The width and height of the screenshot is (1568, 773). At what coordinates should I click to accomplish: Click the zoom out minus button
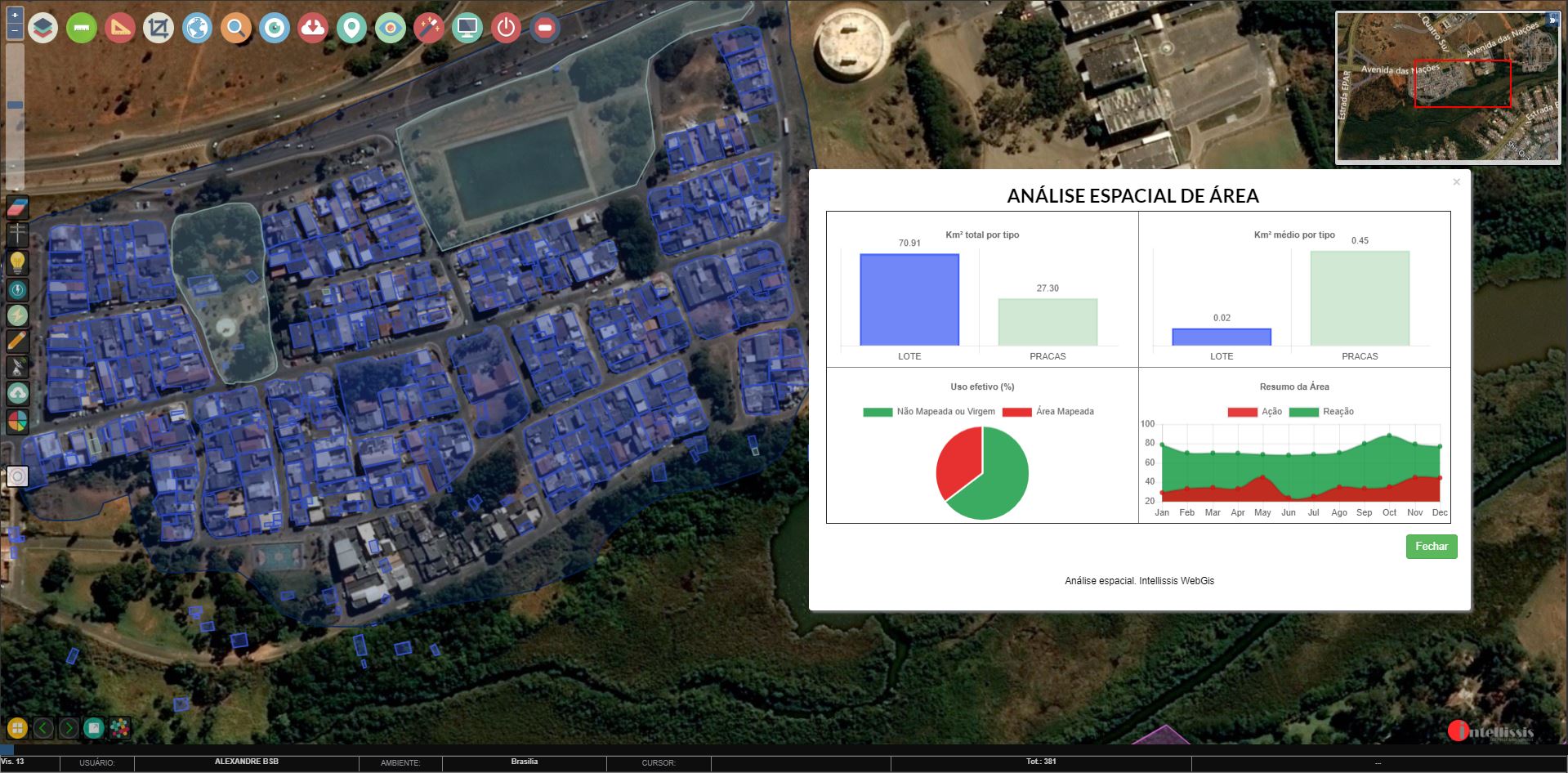pyautogui.click(x=15, y=31)
